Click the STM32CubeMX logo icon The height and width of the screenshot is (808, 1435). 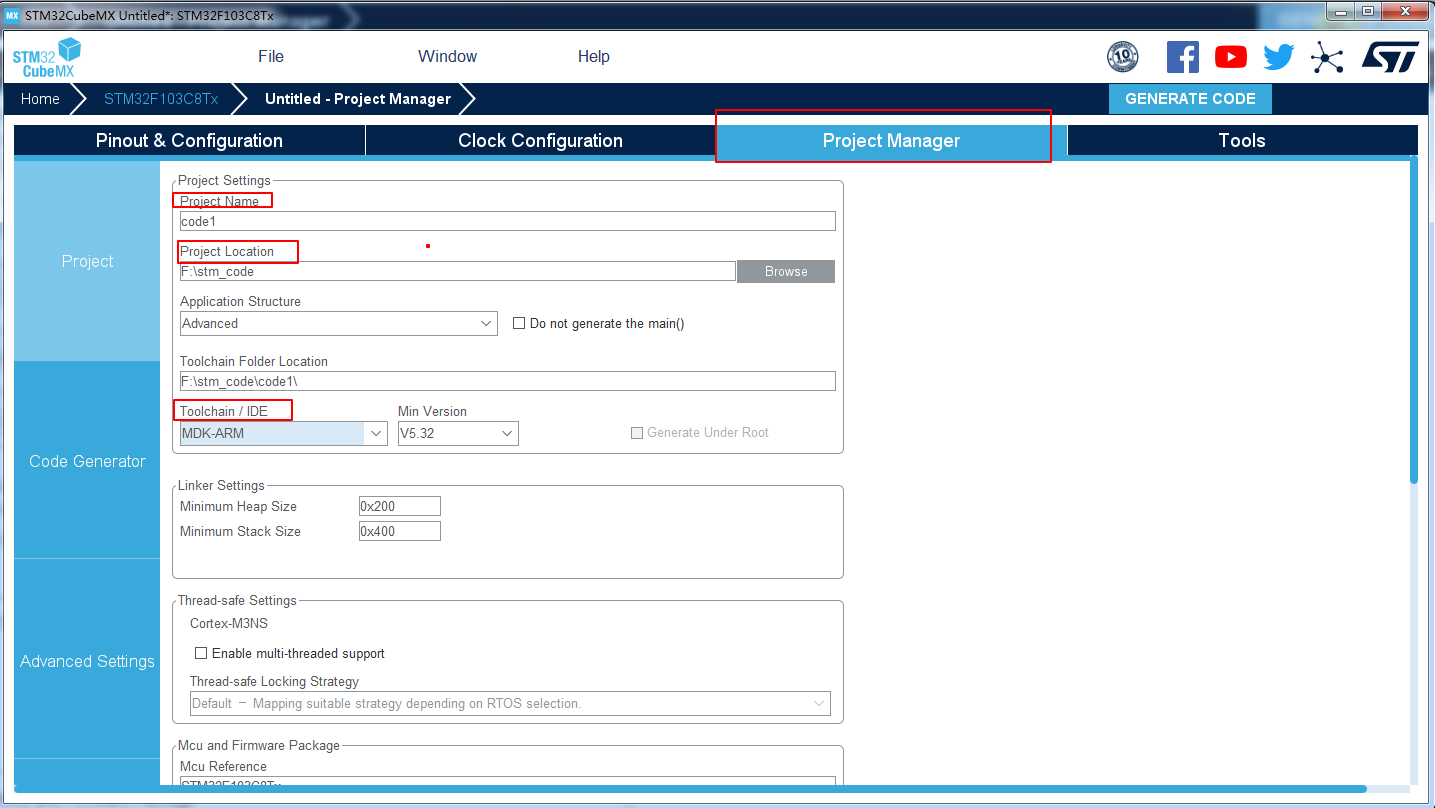47,57
